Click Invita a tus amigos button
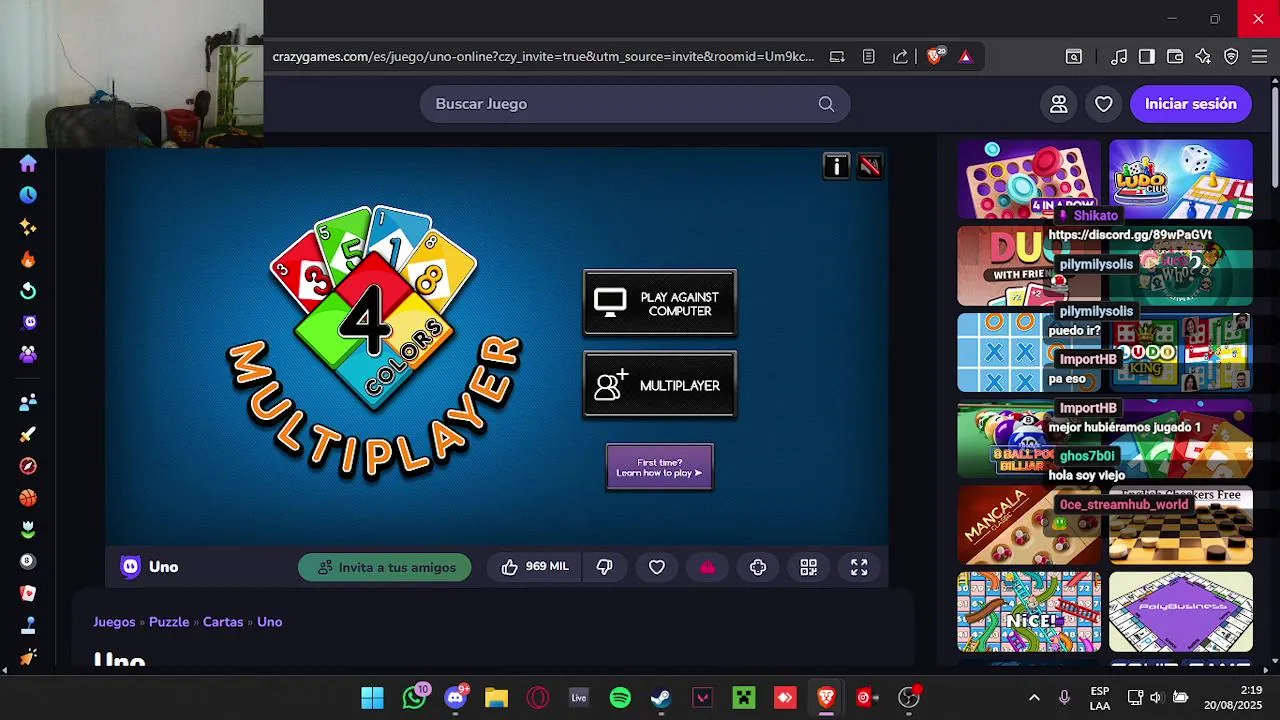Viewport: 1280px width, 720px height. point(385,567)
